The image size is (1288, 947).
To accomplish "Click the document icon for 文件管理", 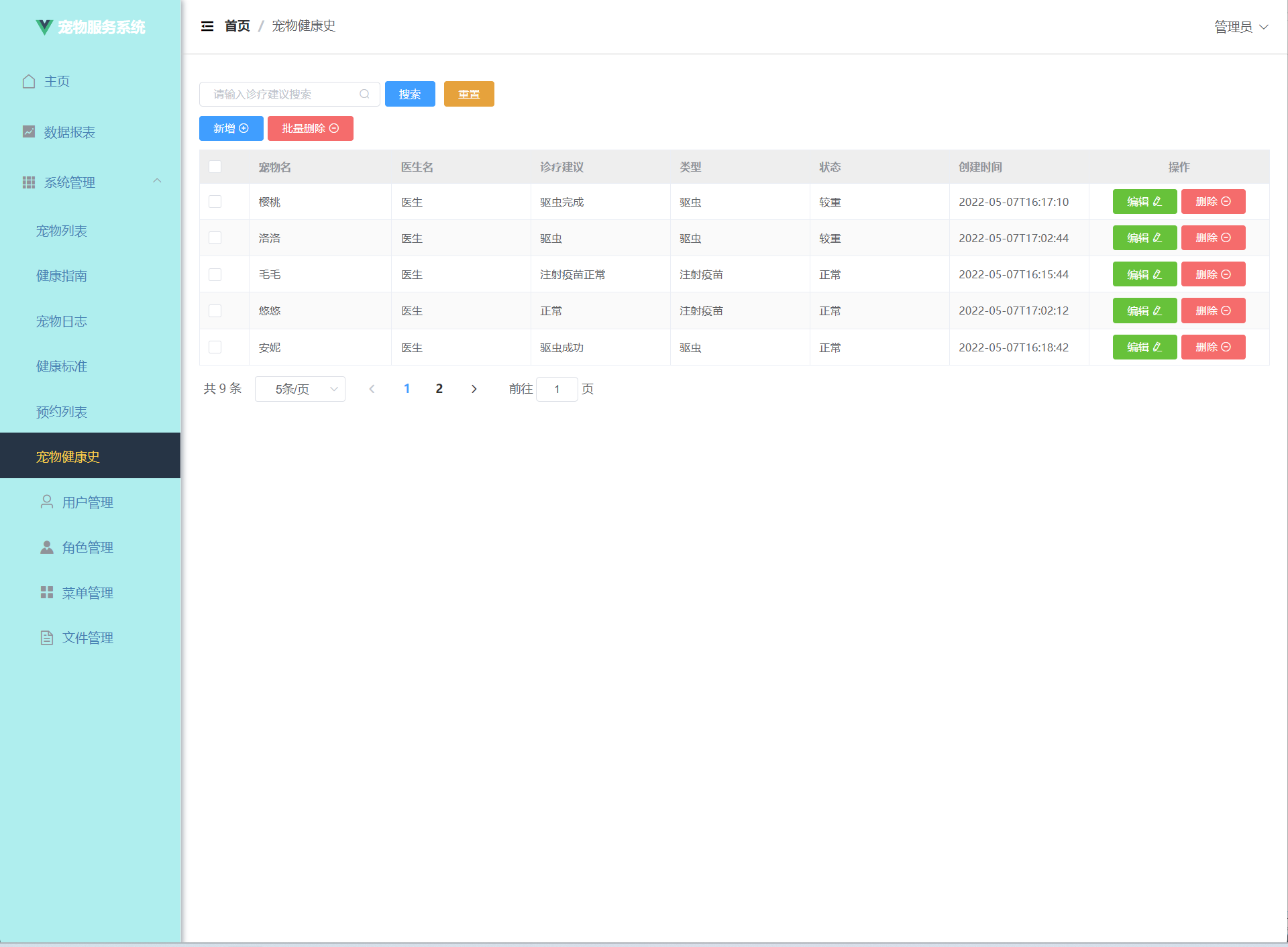I will point(47,638).
